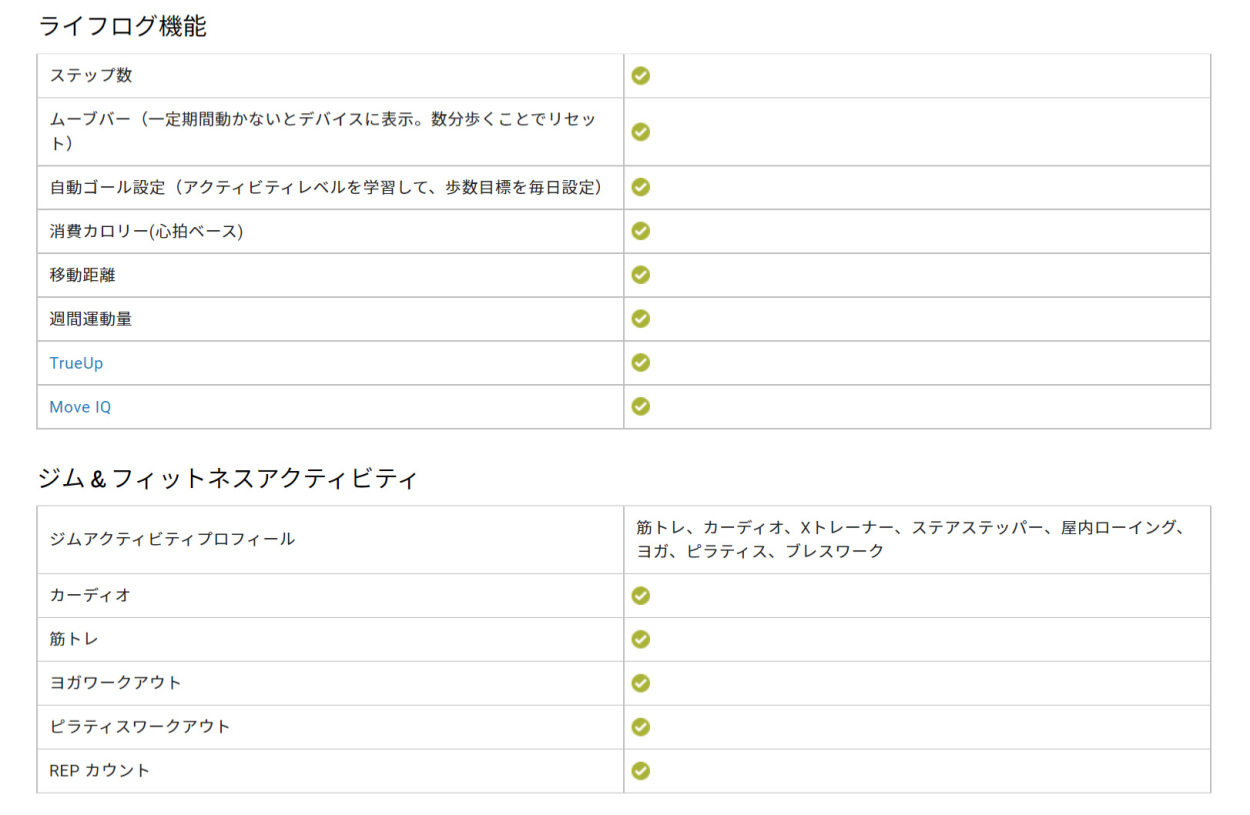
Task: Click the gym profile list starting 筋トレ、カーディオ
Action: pyautogui.click(x=910, y=539)
